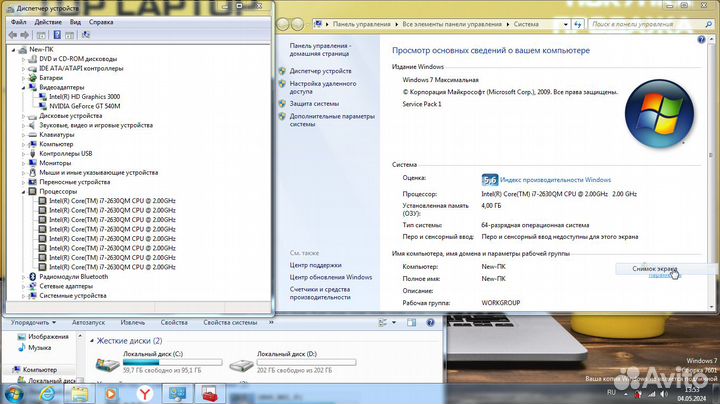Select Переносные устройства tree item
This screenshot has height=404, width=720.
point(74,182)
